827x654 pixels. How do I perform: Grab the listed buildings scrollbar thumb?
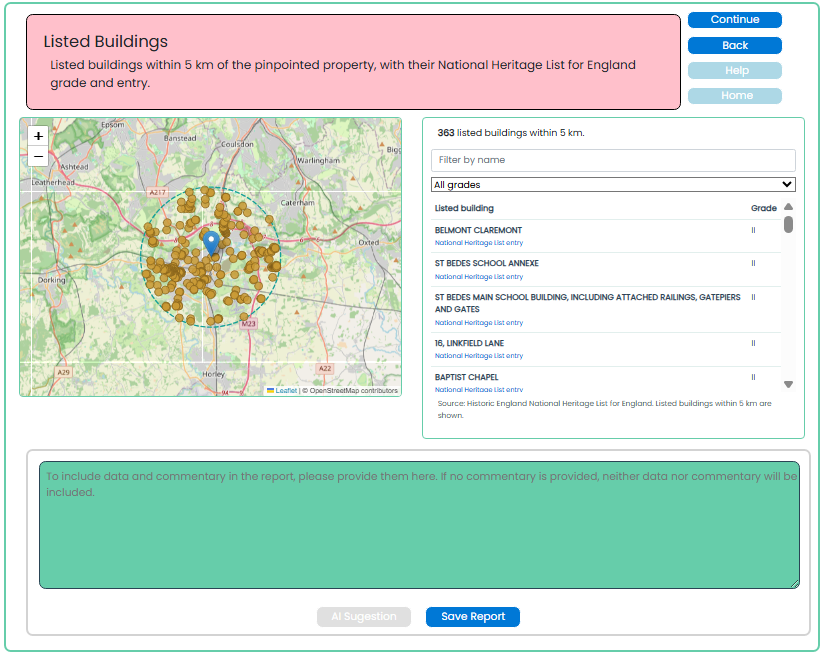click(x=788, y=224)
